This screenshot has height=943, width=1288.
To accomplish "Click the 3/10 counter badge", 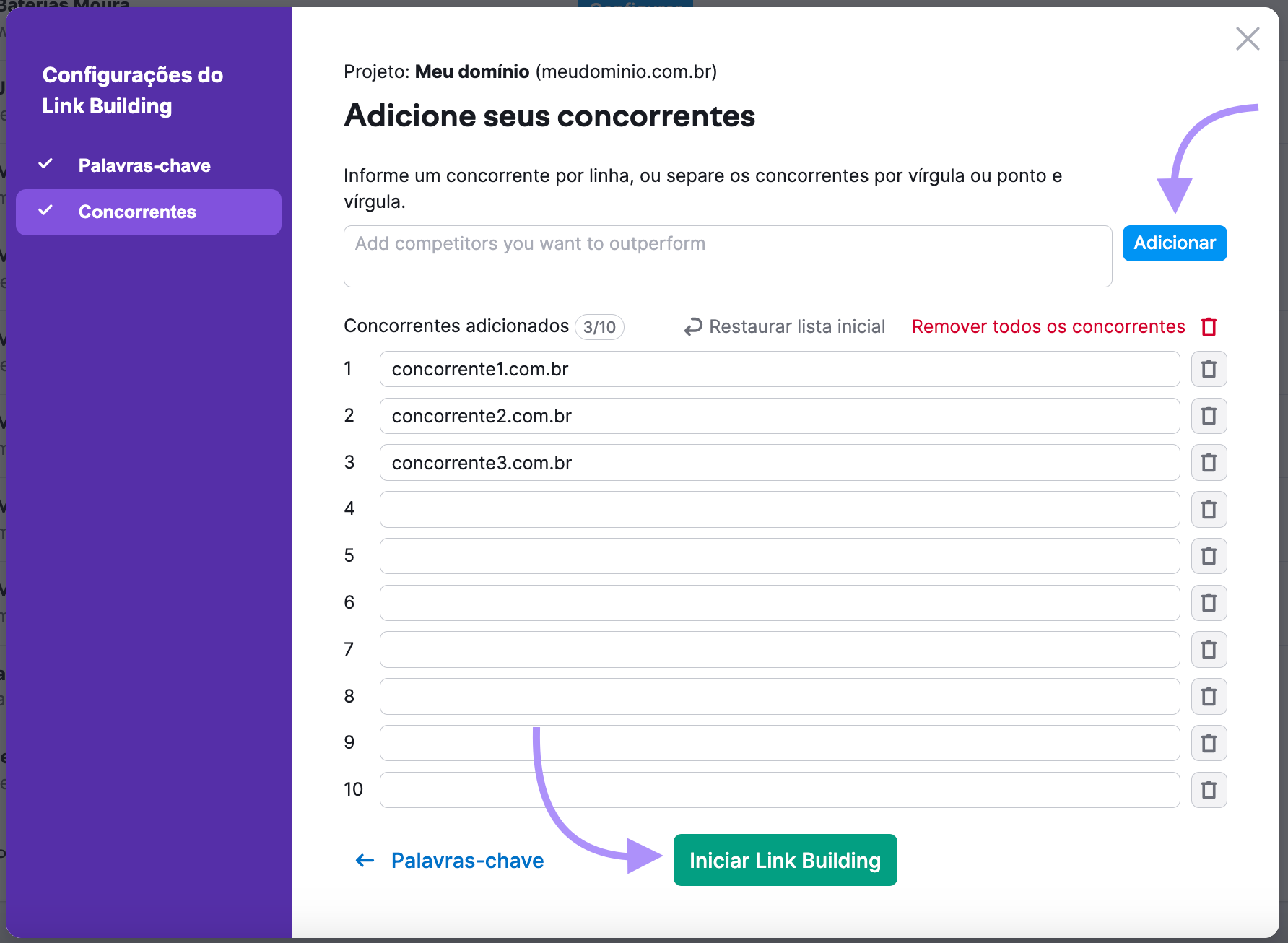I will click(x=599, y=327).
